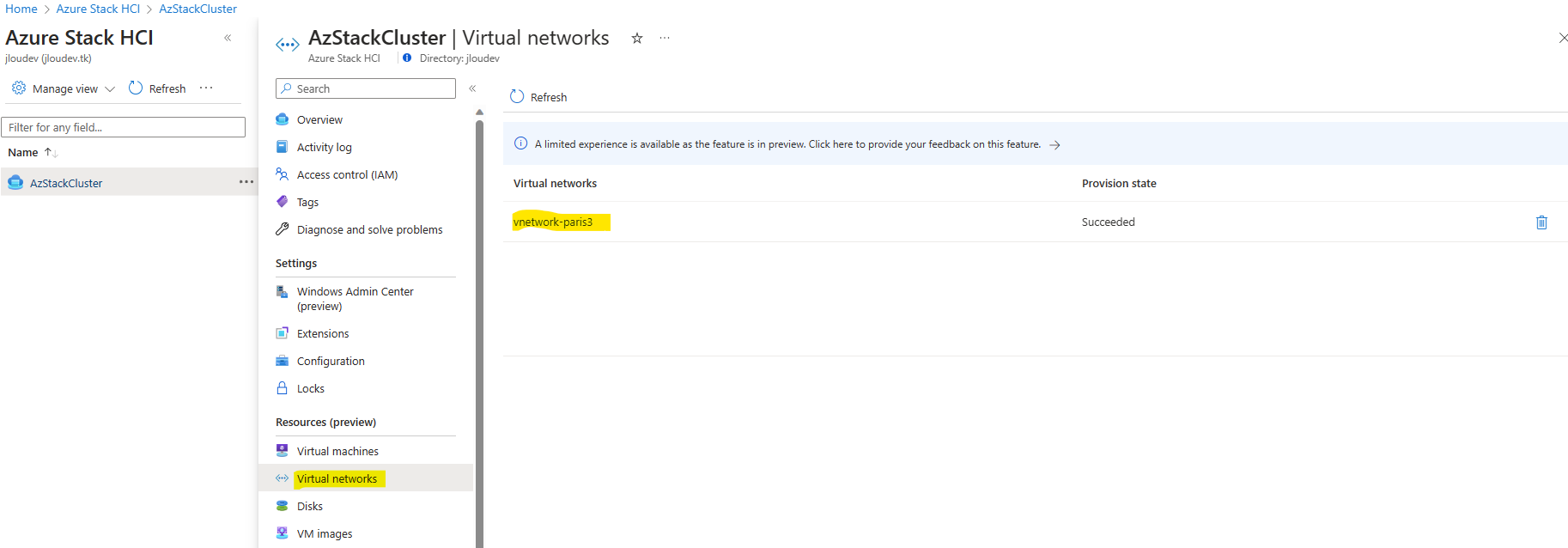Click the toolbar ellipsis after left Refresh

pyautogui.click(x=206, y=88)
